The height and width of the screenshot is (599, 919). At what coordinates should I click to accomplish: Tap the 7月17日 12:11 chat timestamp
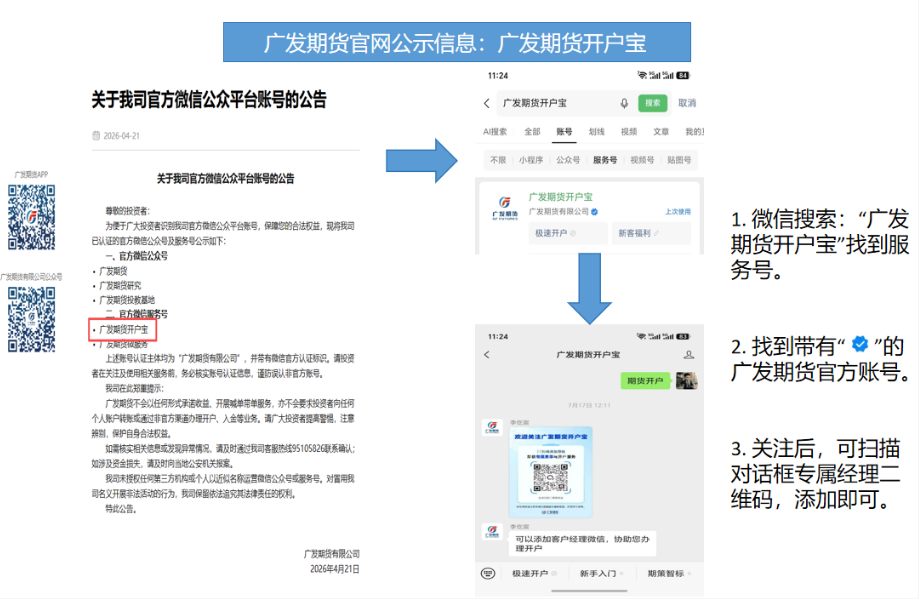589,405
